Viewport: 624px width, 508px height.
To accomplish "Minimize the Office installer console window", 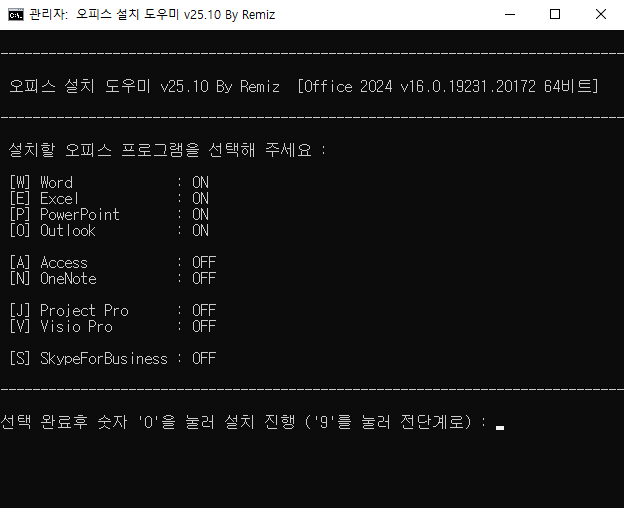I will pyautogui.click(x=508, y=15).
